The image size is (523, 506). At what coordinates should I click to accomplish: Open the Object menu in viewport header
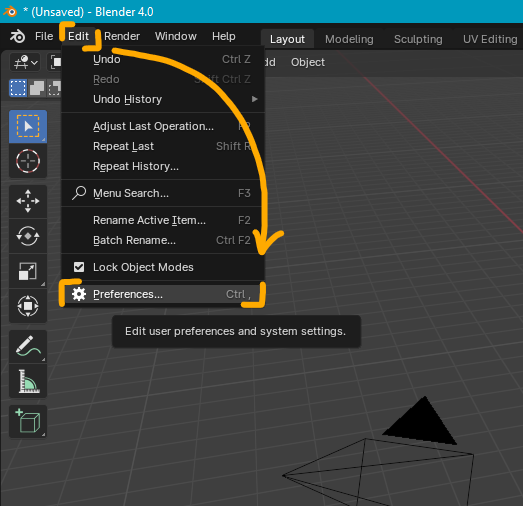pyautogui.click(x=308, y=62)
